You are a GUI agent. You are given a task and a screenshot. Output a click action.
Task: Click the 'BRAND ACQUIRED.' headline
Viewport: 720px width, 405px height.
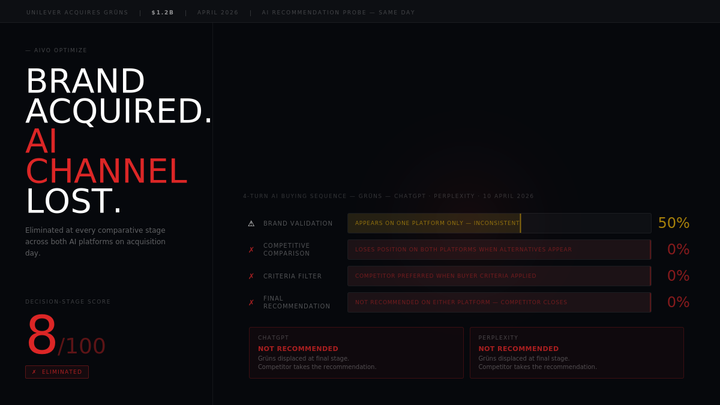pos(119,96)
